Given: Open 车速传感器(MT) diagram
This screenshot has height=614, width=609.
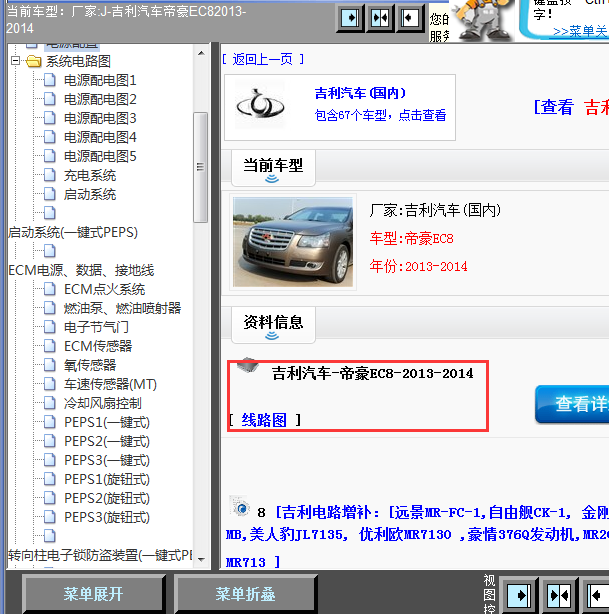Looking at the screenshot, I should 110,384.
